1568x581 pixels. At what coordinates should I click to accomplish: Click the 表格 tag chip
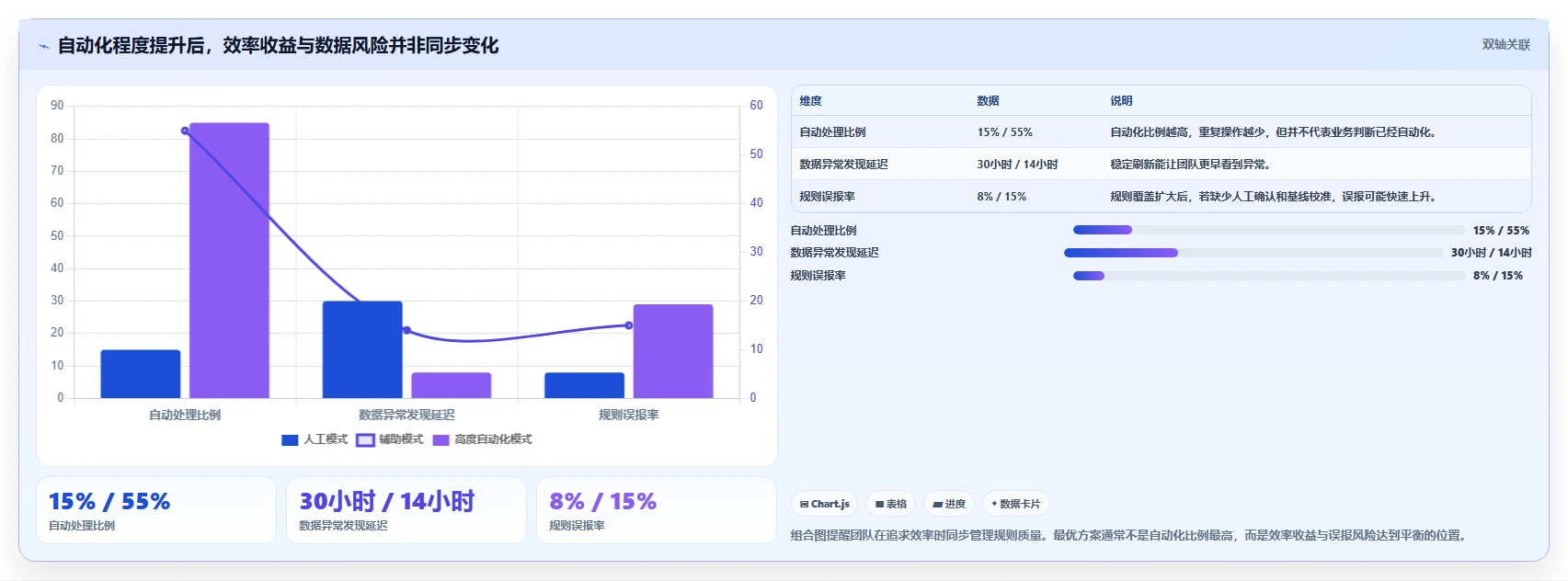891,504
